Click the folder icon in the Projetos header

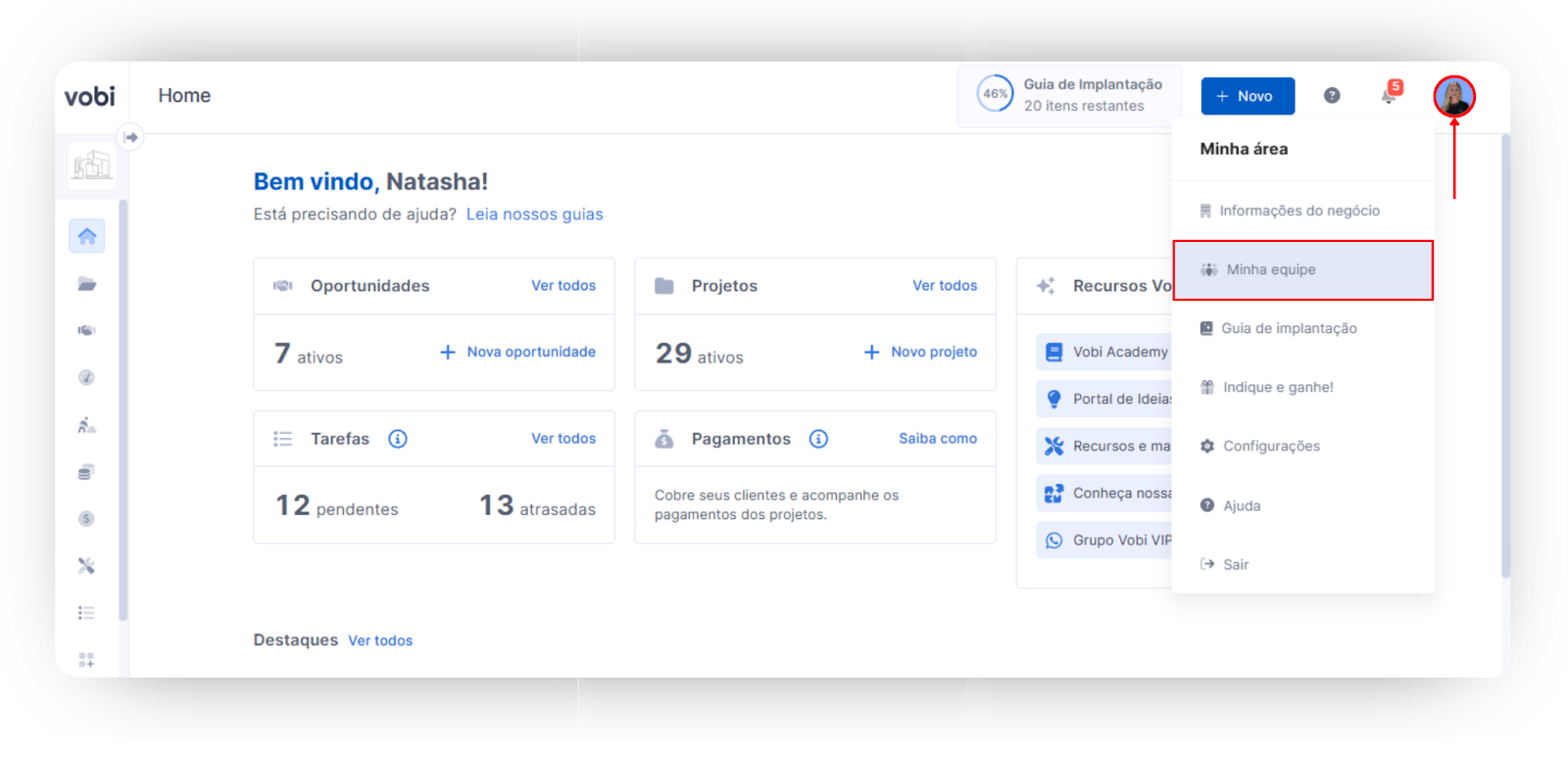coord(664,286)
